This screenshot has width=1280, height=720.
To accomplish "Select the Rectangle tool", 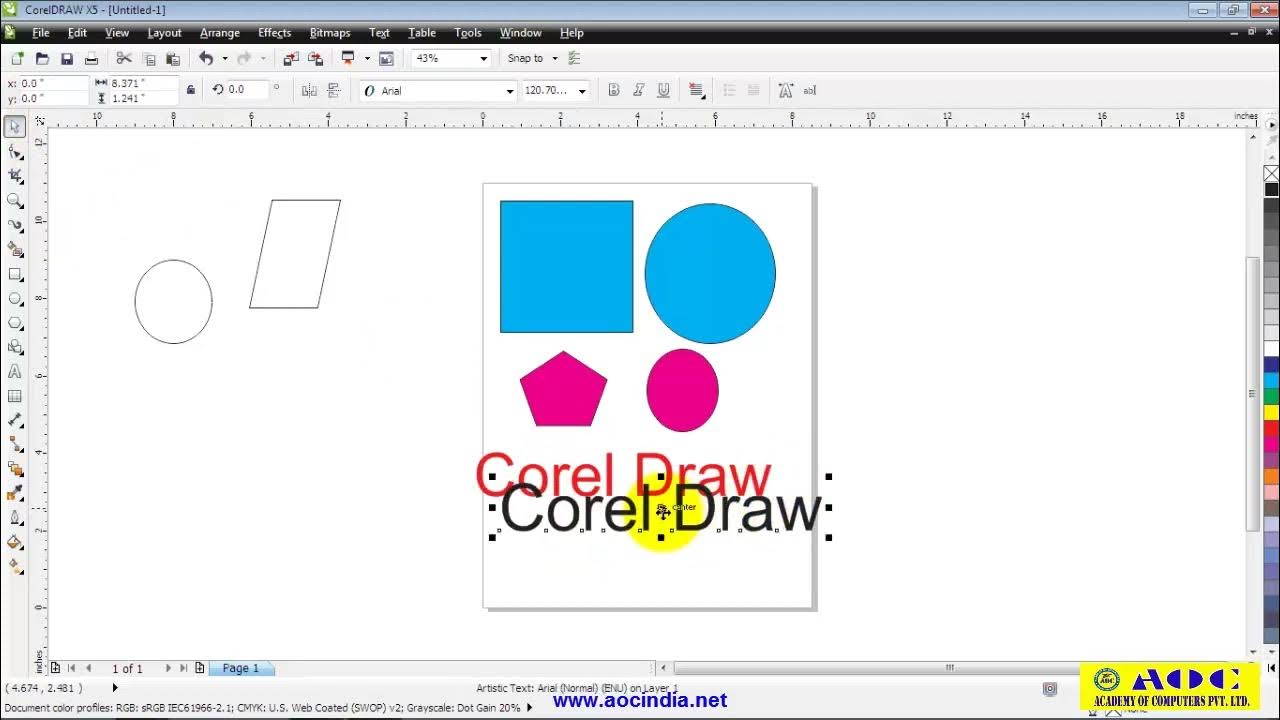I will coord(15,274).
